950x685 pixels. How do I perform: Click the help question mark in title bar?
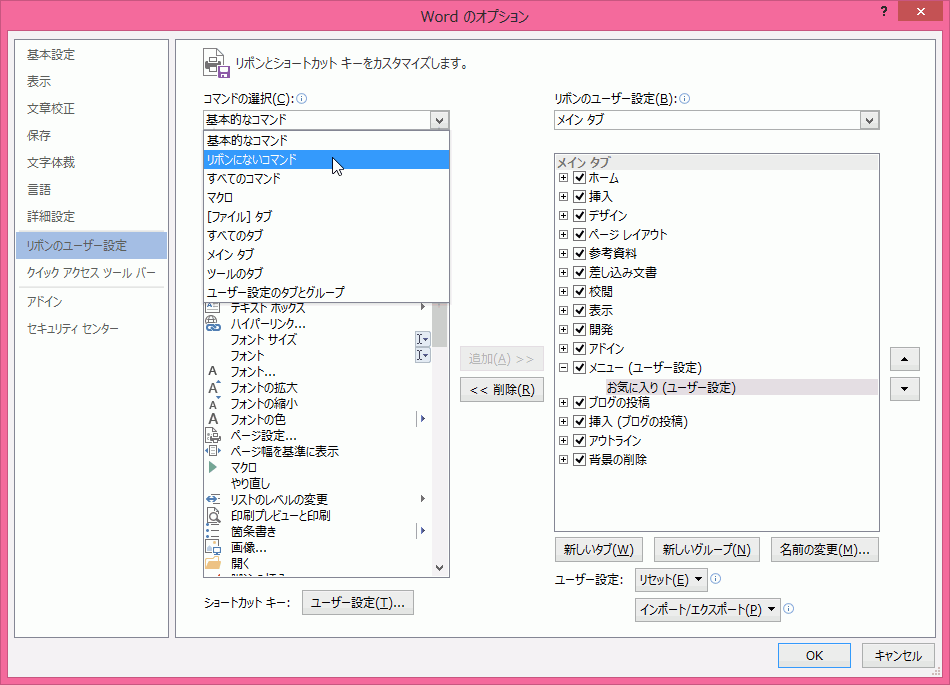(884, 12)
